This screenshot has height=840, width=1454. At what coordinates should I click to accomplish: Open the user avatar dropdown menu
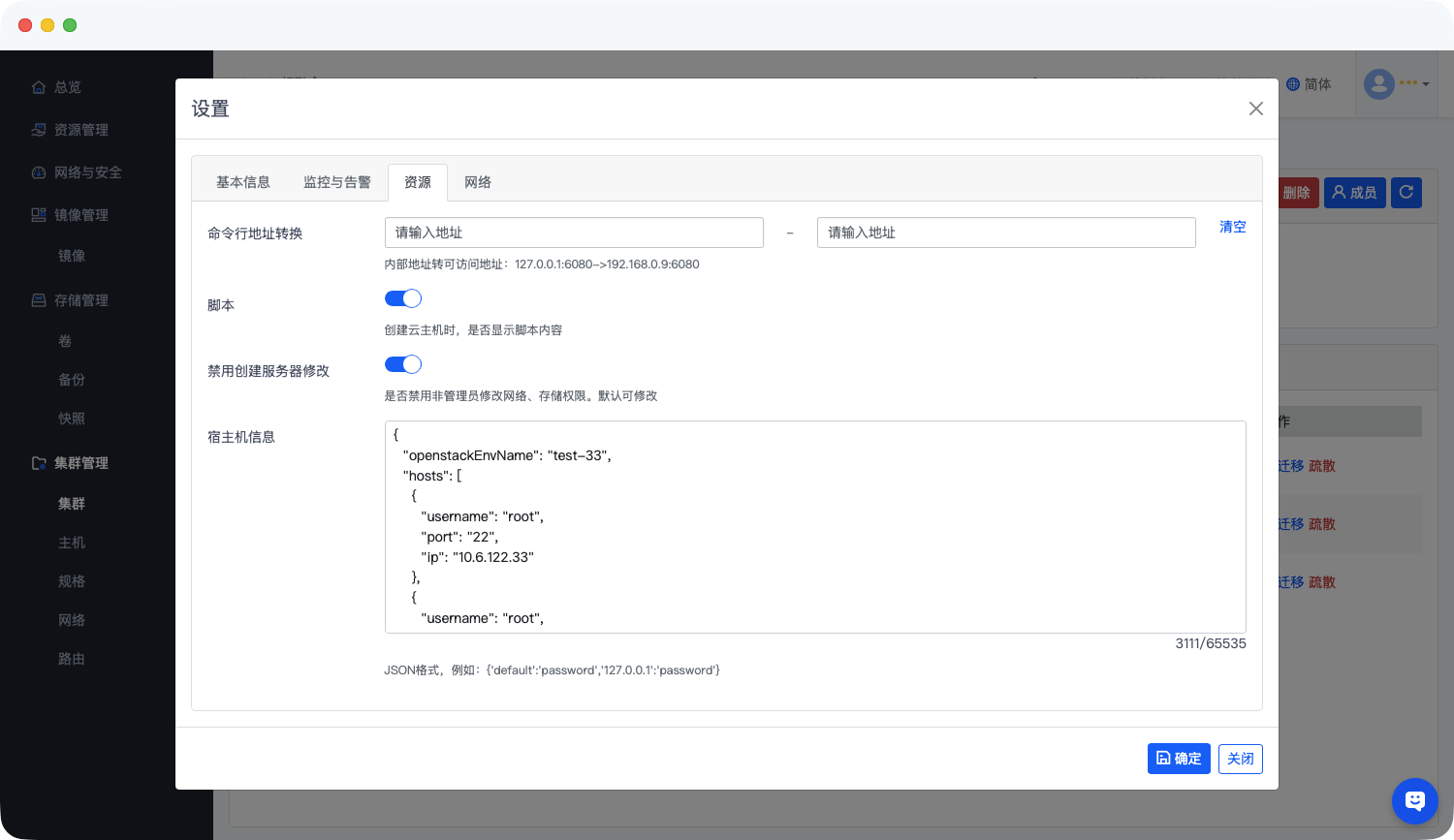pos(1396,84)
